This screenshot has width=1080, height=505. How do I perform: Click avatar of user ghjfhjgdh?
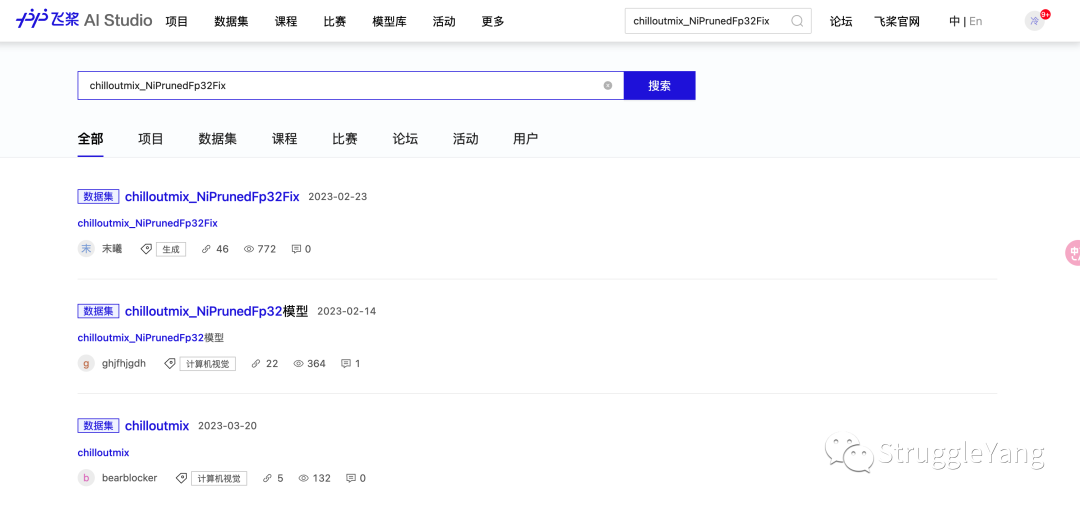point(86,363)
